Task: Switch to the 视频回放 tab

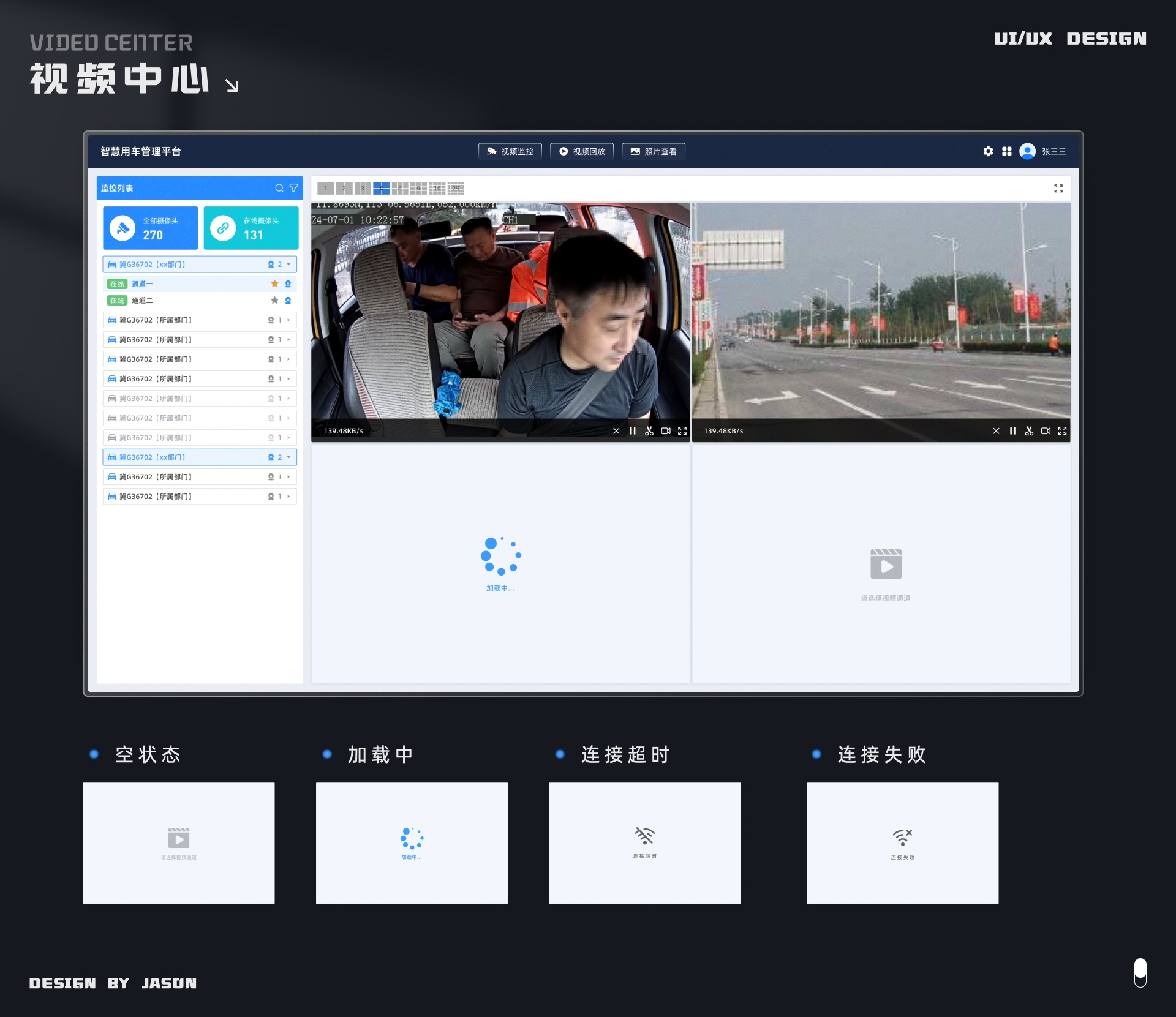Action: pos(581,151)
